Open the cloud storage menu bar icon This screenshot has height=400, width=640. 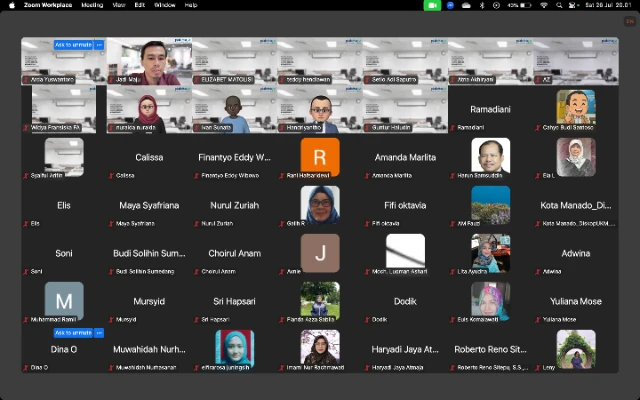(466, 5)
